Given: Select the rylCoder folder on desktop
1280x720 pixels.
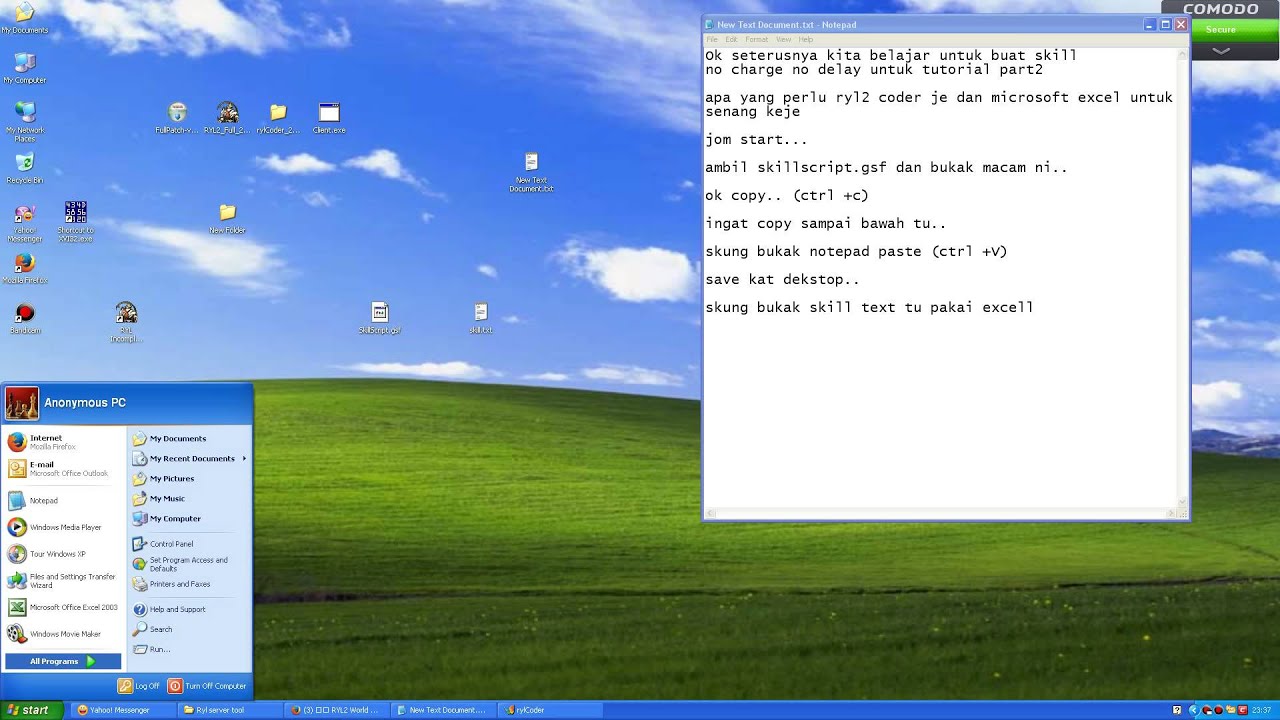Looking at the screenshot, I should tap(278, 118).
